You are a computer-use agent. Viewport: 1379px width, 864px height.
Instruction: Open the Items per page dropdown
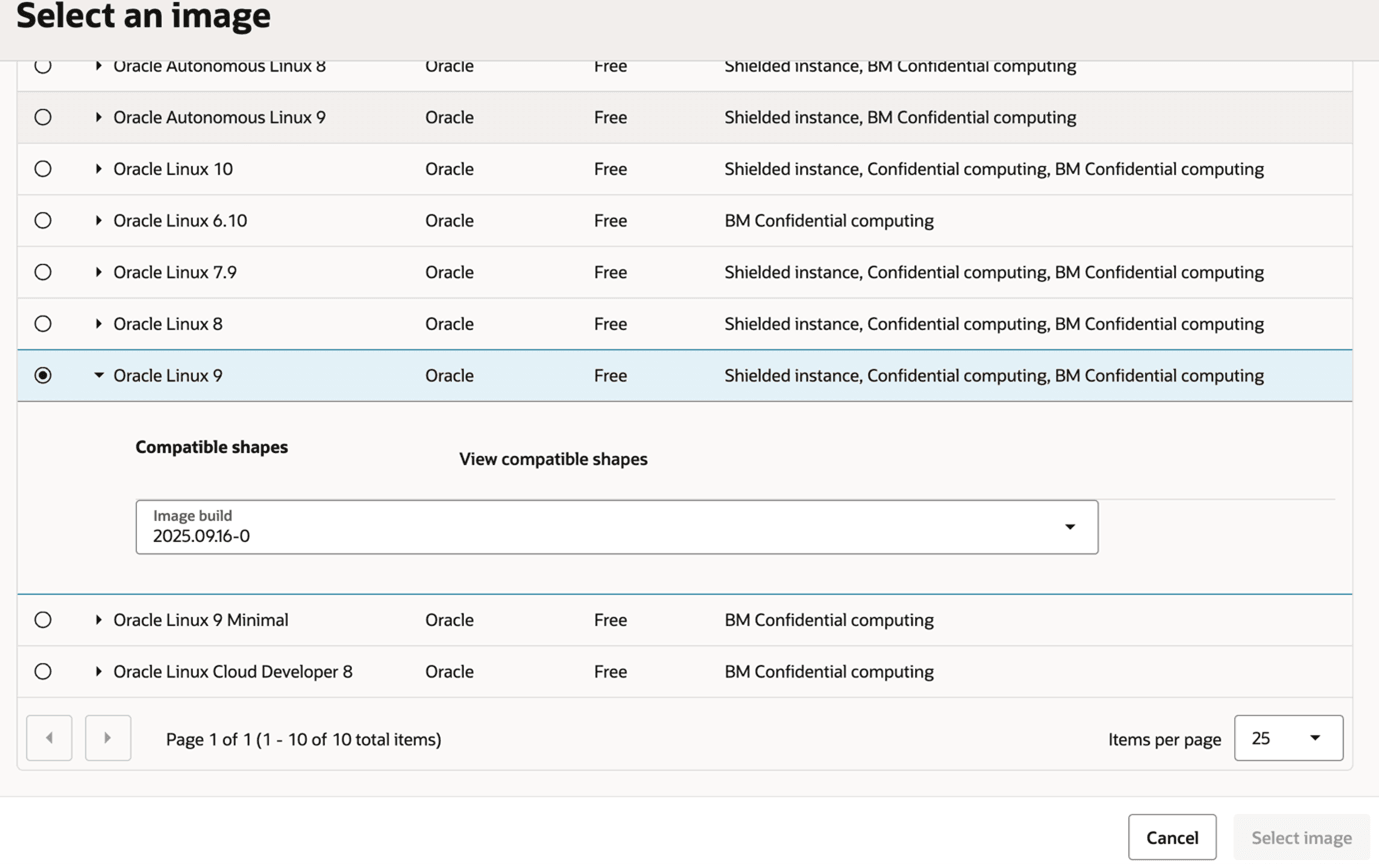[1288, 738]
